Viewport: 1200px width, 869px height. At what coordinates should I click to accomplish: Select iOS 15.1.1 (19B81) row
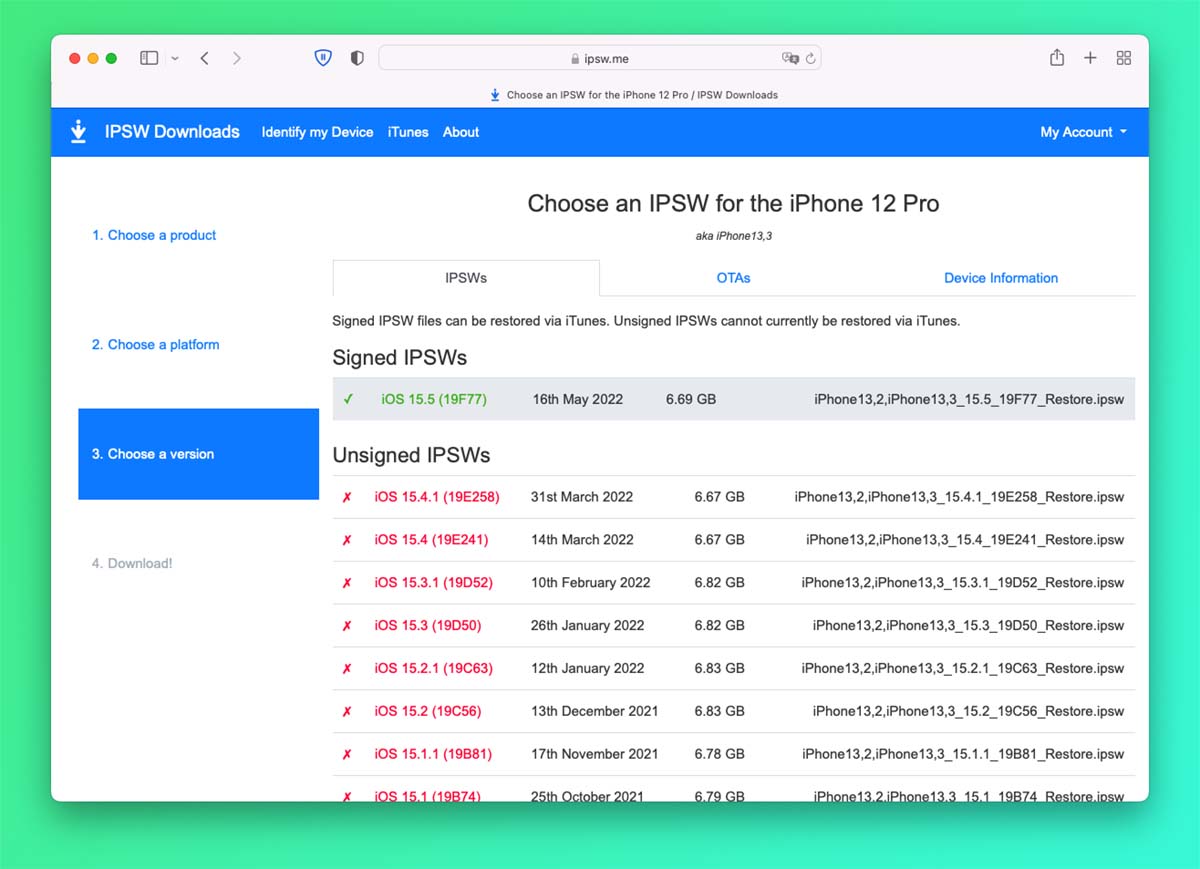[x=734, y=755]
